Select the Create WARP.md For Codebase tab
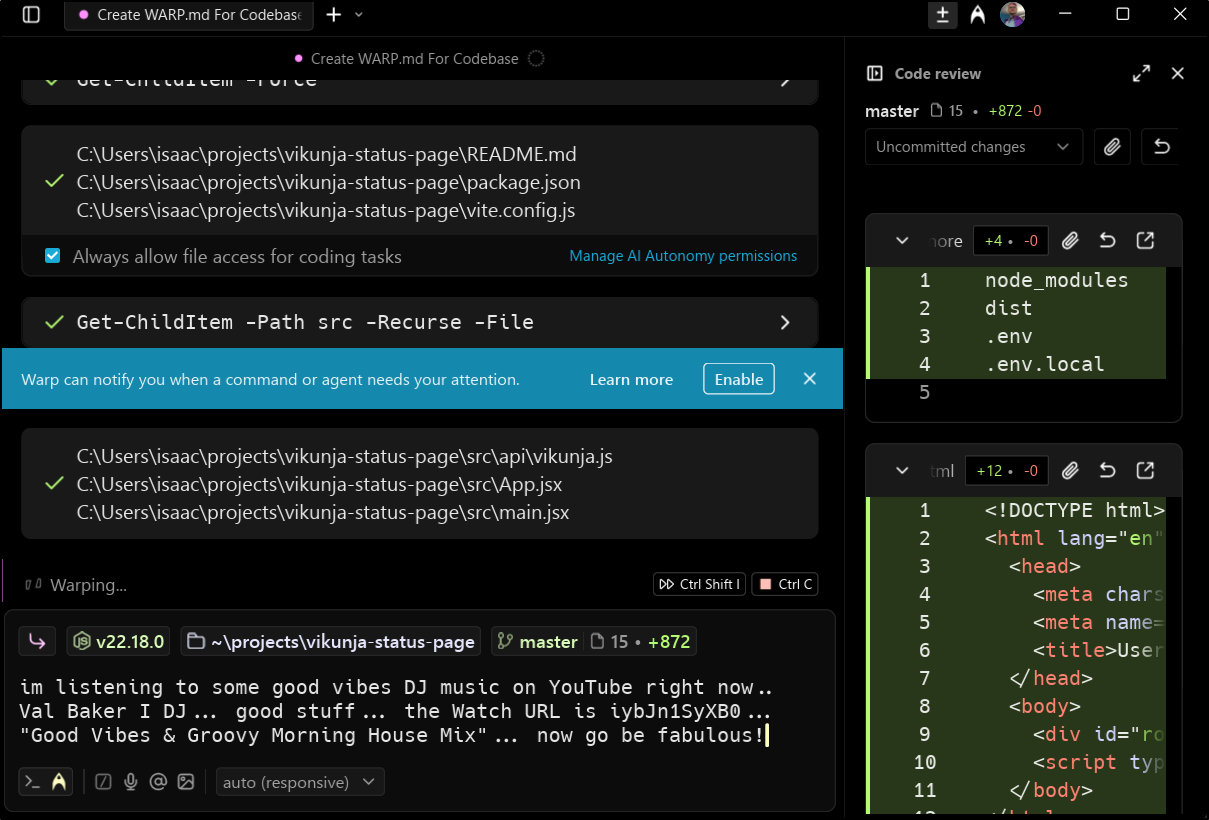Image resolution: width=1209 pixels, height=820 pixels. pos(188,15)
